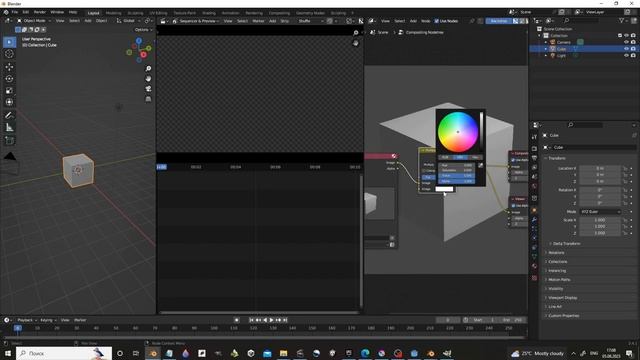Hide the Camera object in outliner
Viewport: 640px width, 360px height.
[626, 42]
